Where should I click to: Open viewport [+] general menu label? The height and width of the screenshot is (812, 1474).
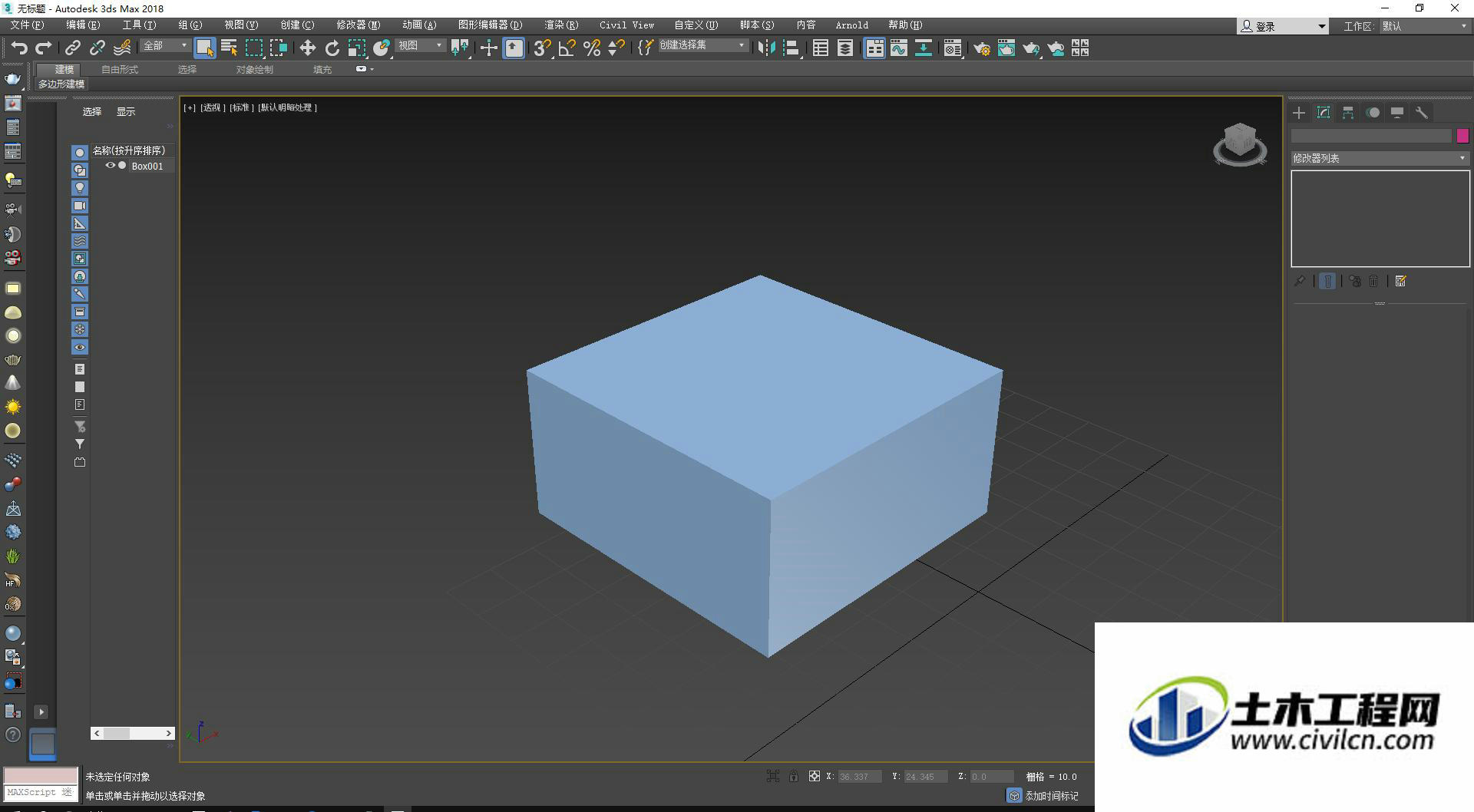point(190,107)
